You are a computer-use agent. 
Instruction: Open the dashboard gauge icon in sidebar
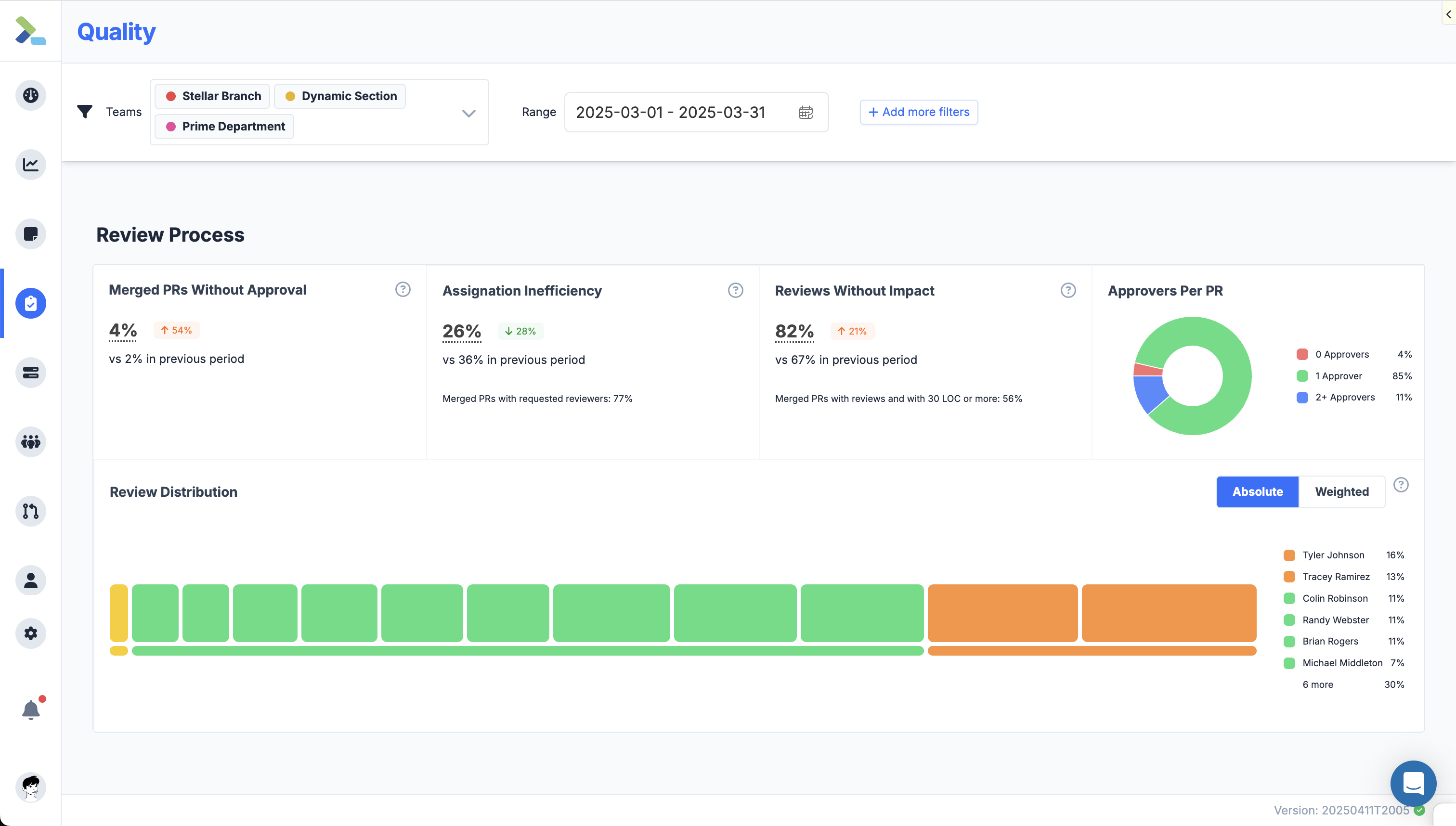pos(31,95)
